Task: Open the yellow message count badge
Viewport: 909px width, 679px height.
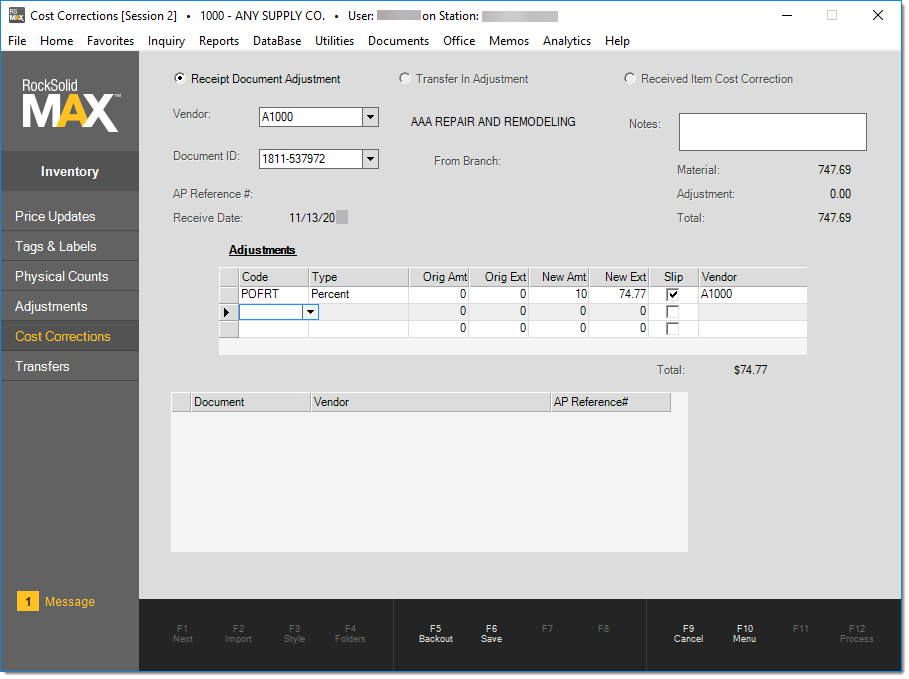Action: click(x=28, y=601)
